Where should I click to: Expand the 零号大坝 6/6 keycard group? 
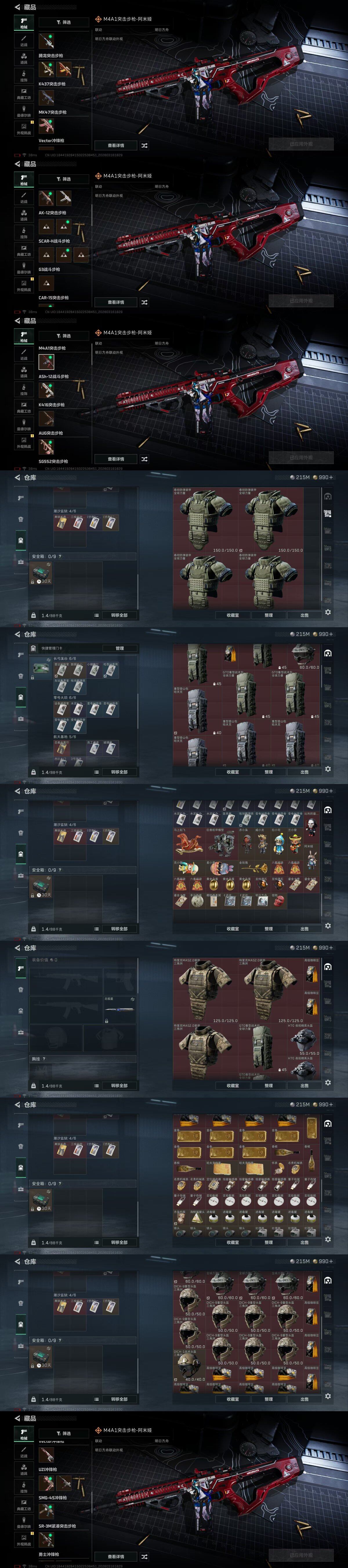[x=64, y=697]
